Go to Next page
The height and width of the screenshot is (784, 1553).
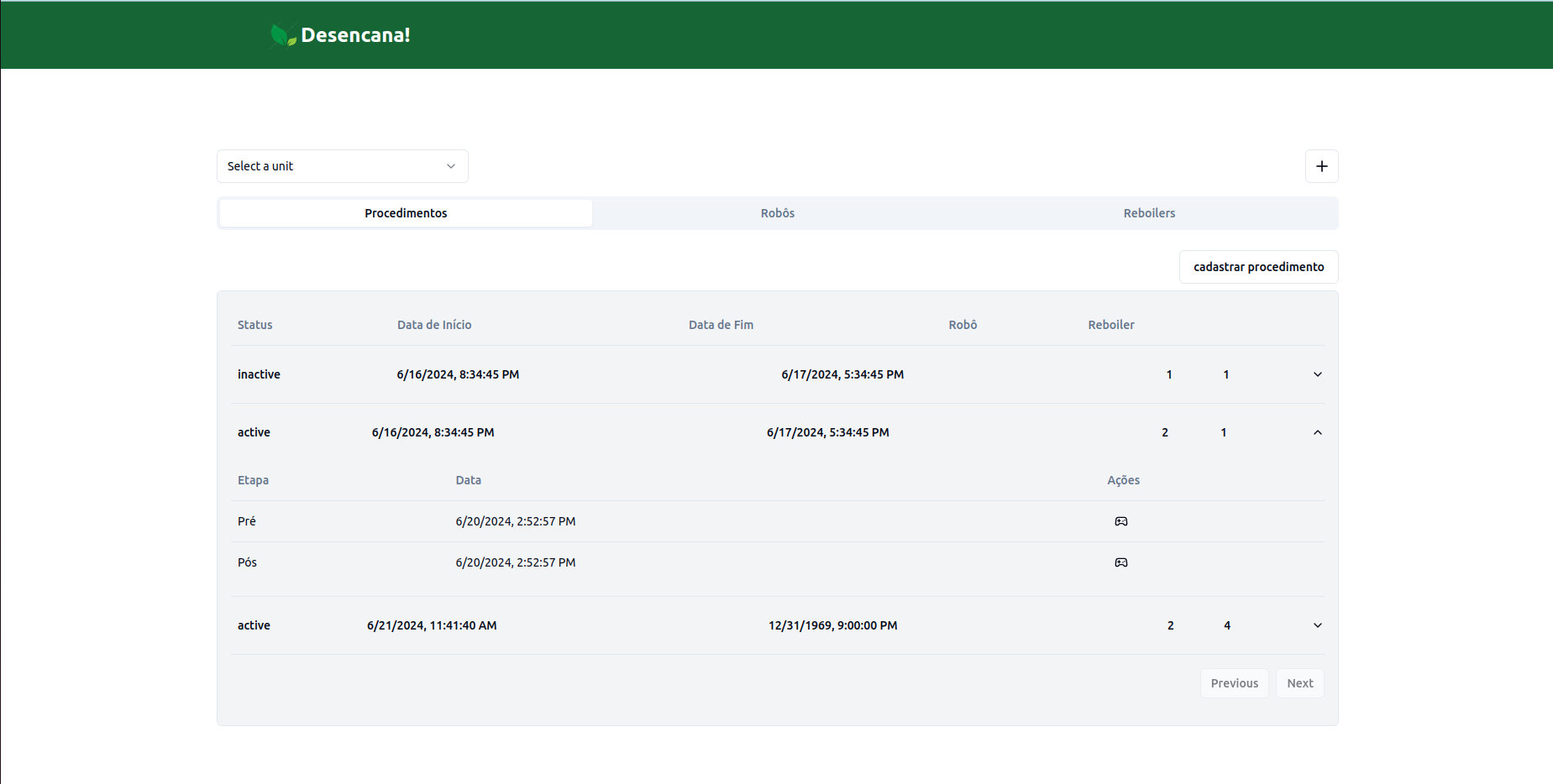1299,683
